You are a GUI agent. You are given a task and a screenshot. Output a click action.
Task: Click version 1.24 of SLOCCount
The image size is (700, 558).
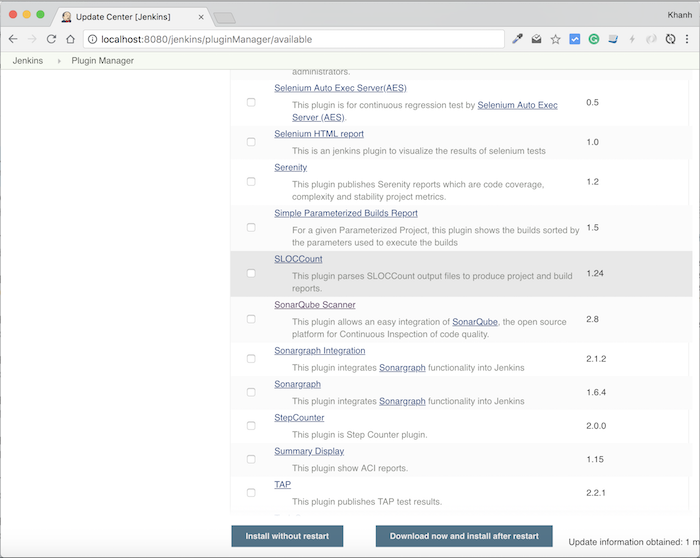[595, 273]
